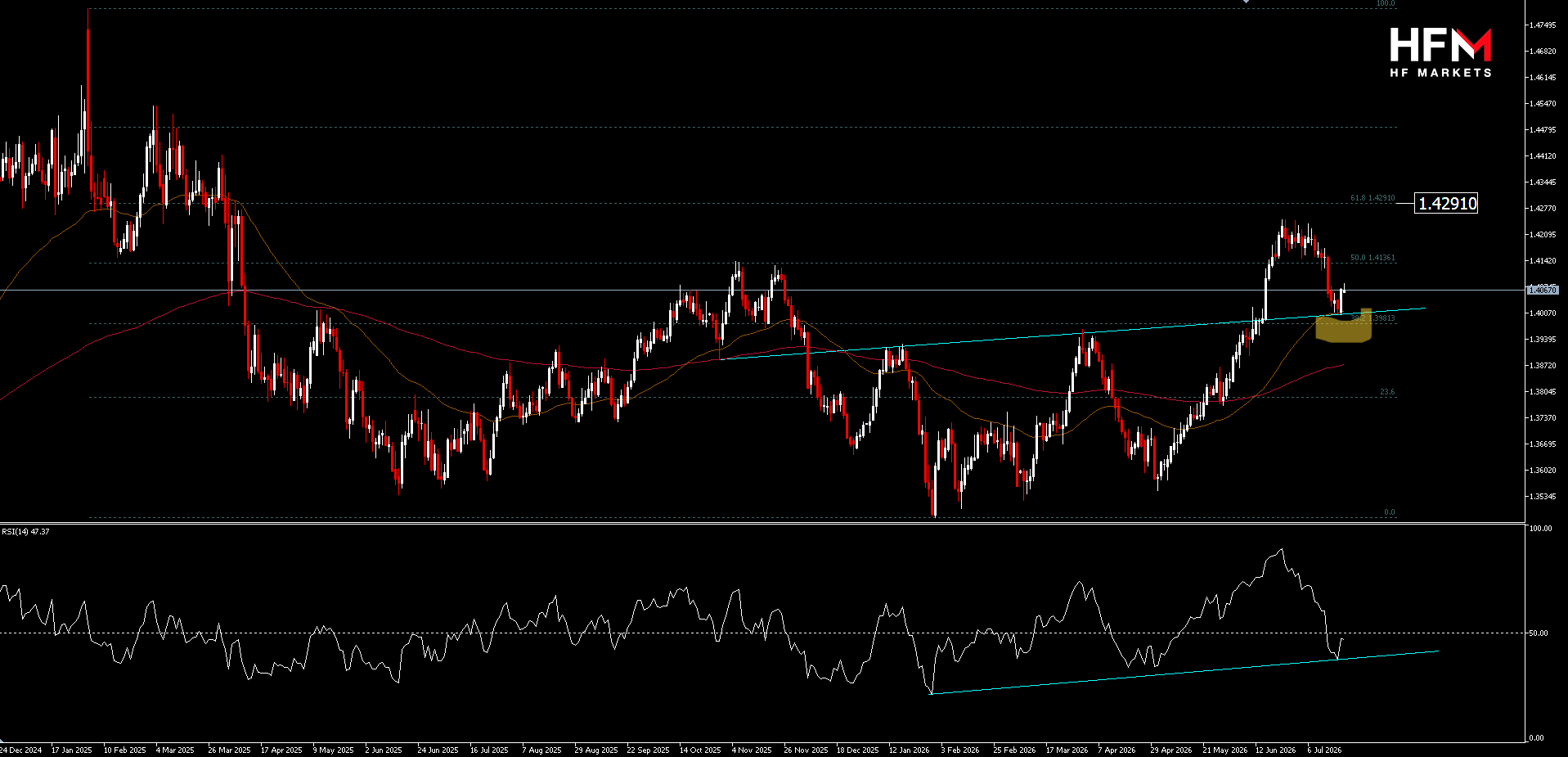Click the 18 Dec 2025 date label
Screen dimensions: 1568x757
point(858,750)
